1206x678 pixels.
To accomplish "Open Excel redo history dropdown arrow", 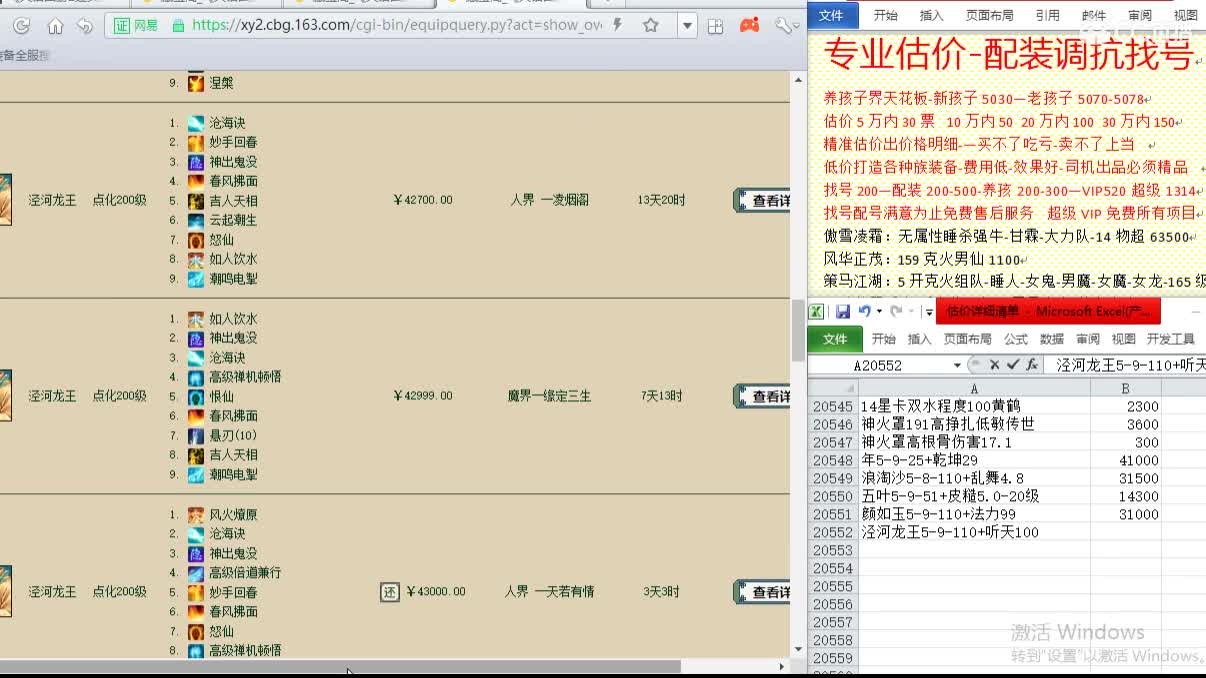I will tap(911, 311).
